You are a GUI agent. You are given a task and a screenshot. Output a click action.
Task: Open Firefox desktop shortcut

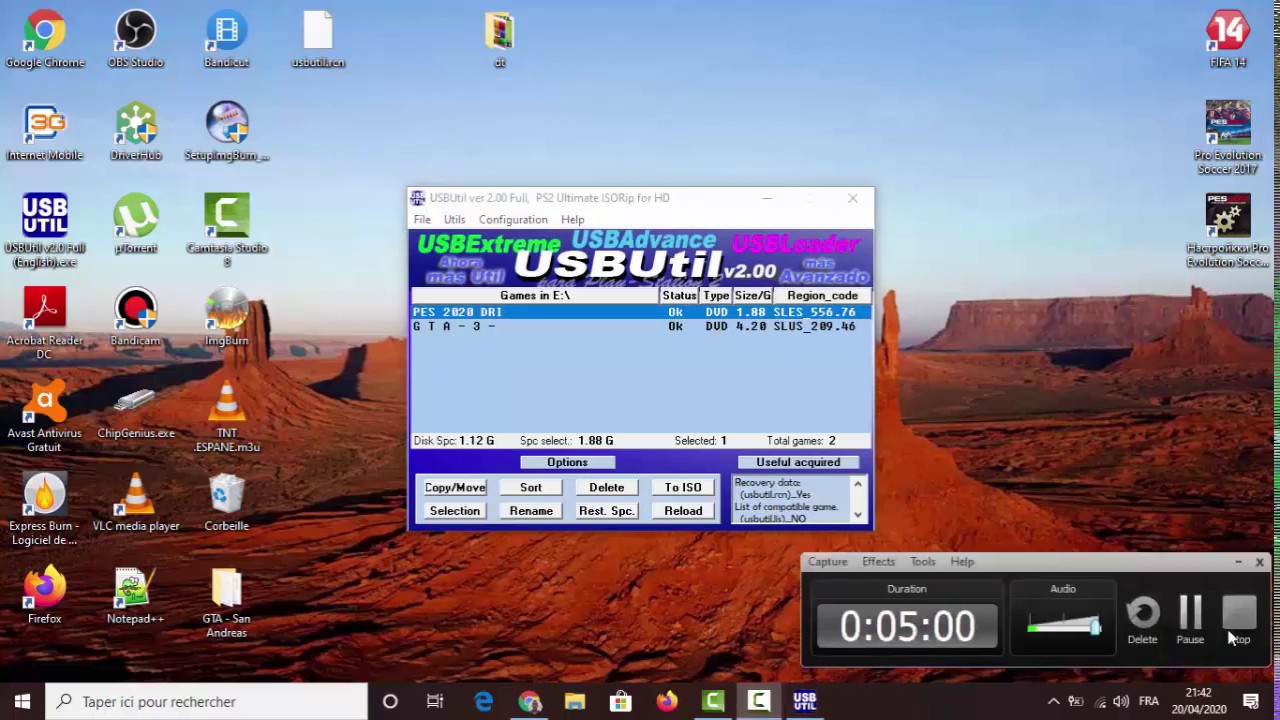[x=45, y=597]
